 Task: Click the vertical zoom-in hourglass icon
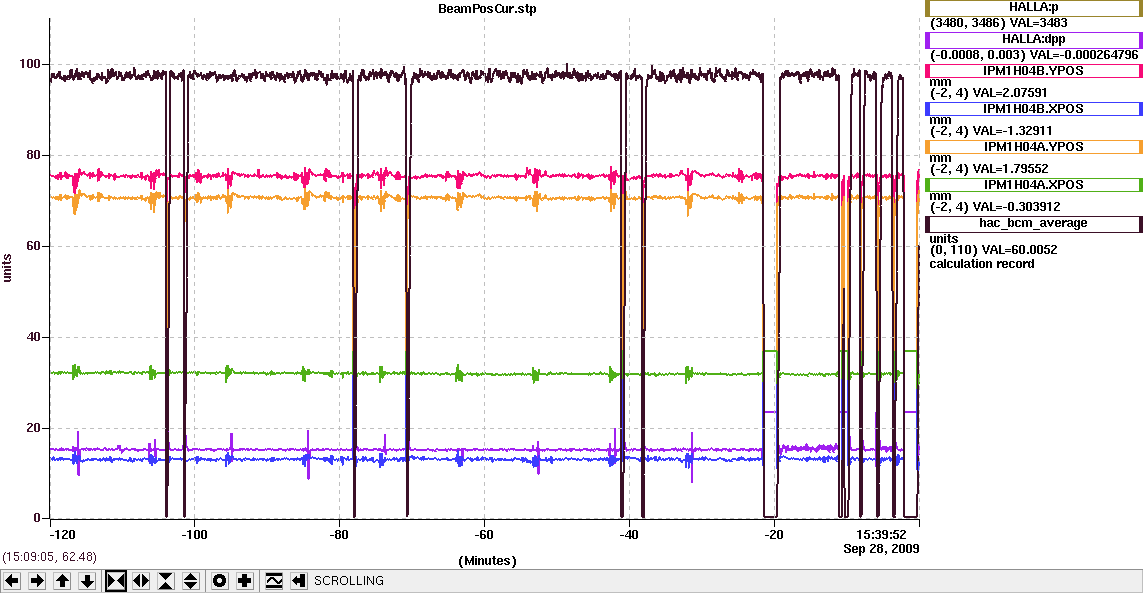[x=165, y=581]
